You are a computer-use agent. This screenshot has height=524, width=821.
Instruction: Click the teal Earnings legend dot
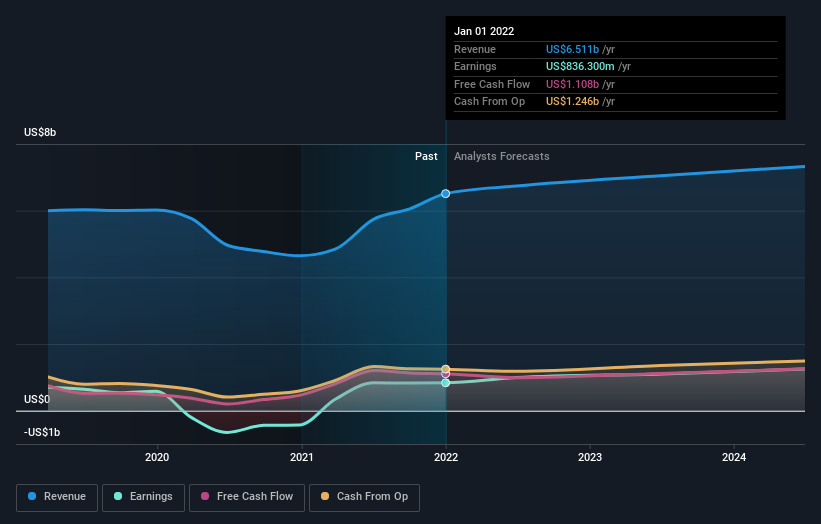118,496
